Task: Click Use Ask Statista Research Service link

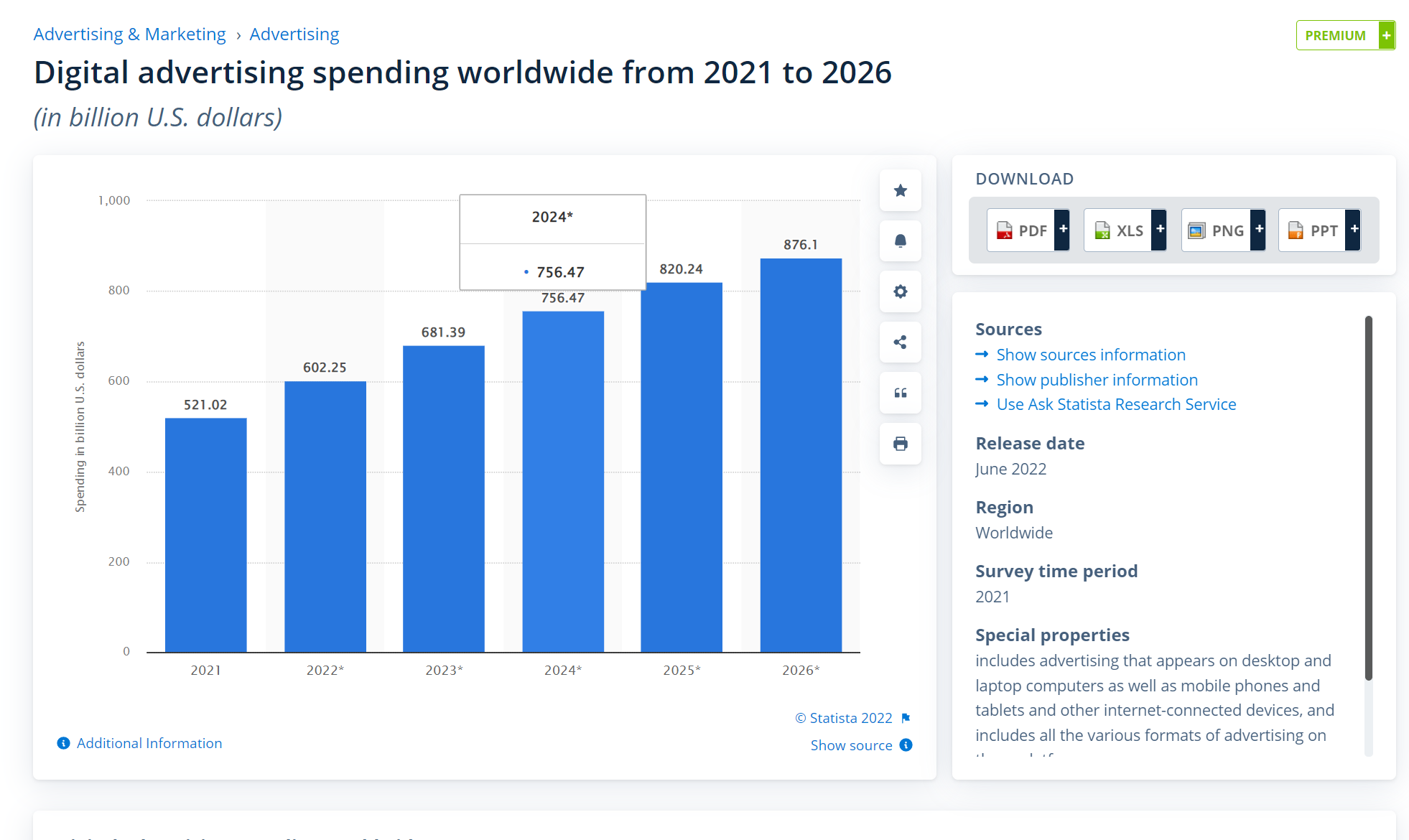Action: 1116,404
